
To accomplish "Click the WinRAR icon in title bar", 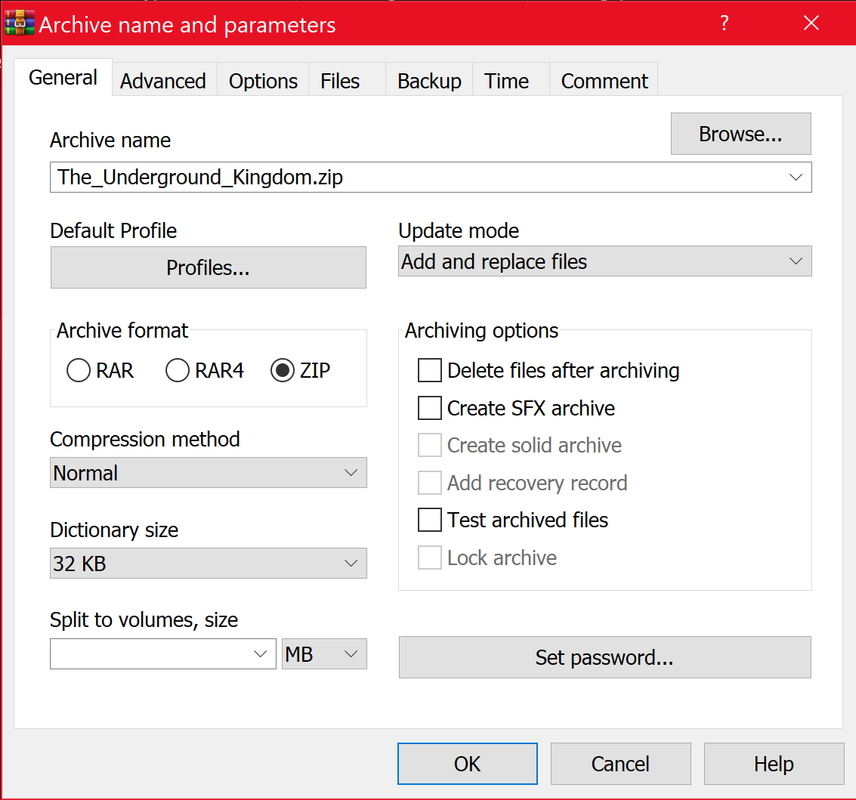I will 20,23.
